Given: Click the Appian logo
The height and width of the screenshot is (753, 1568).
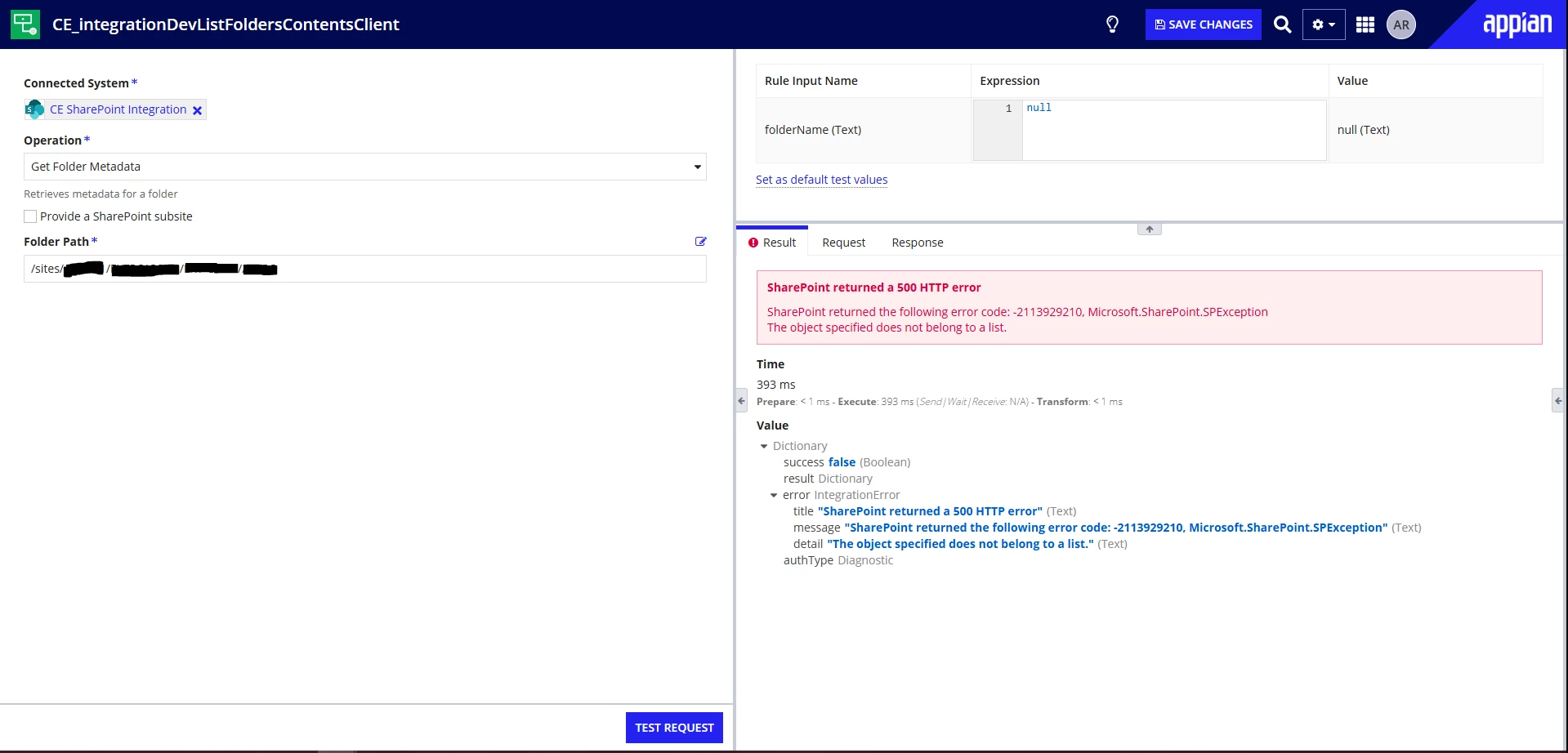Looking at the screenshot, I should 1517,25.
